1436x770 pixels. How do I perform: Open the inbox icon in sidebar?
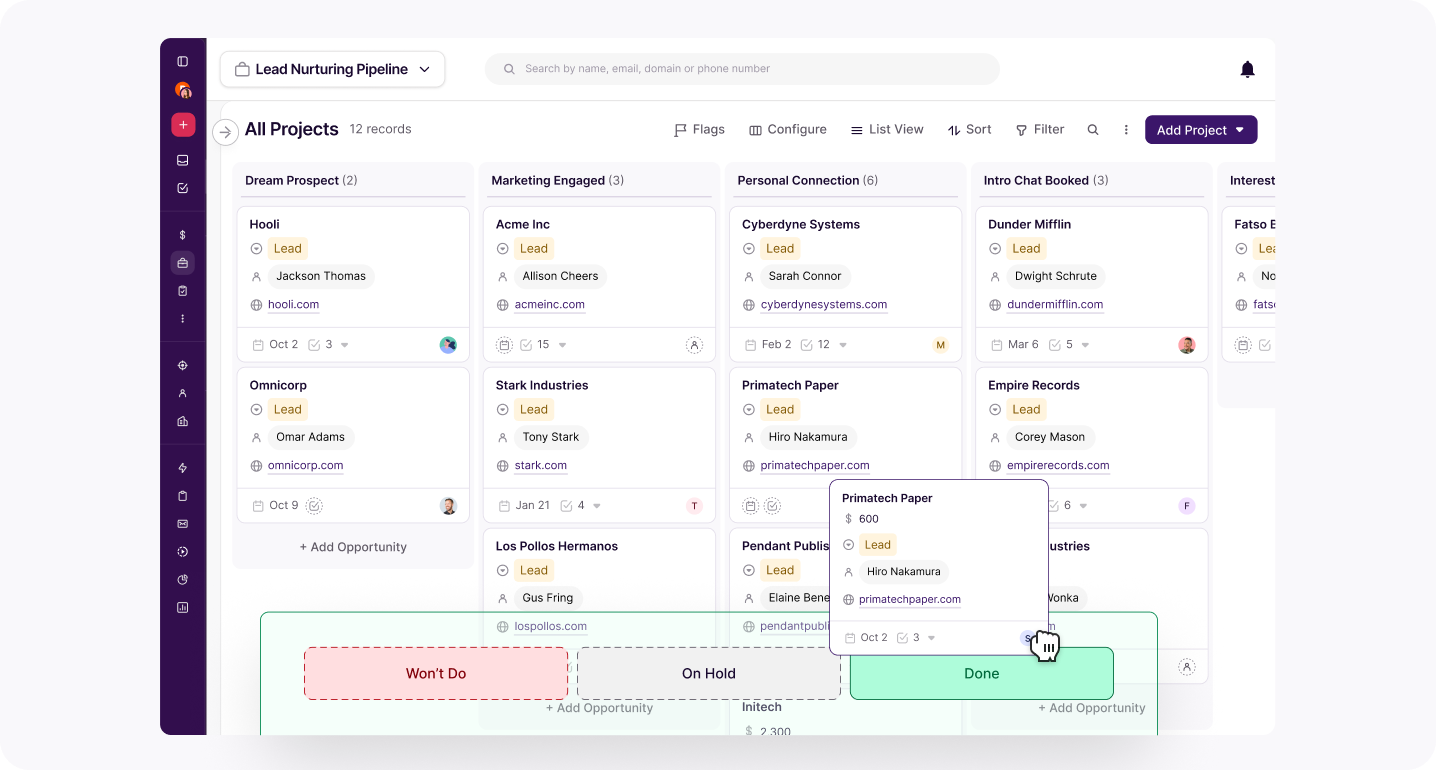tap(182, 160)
